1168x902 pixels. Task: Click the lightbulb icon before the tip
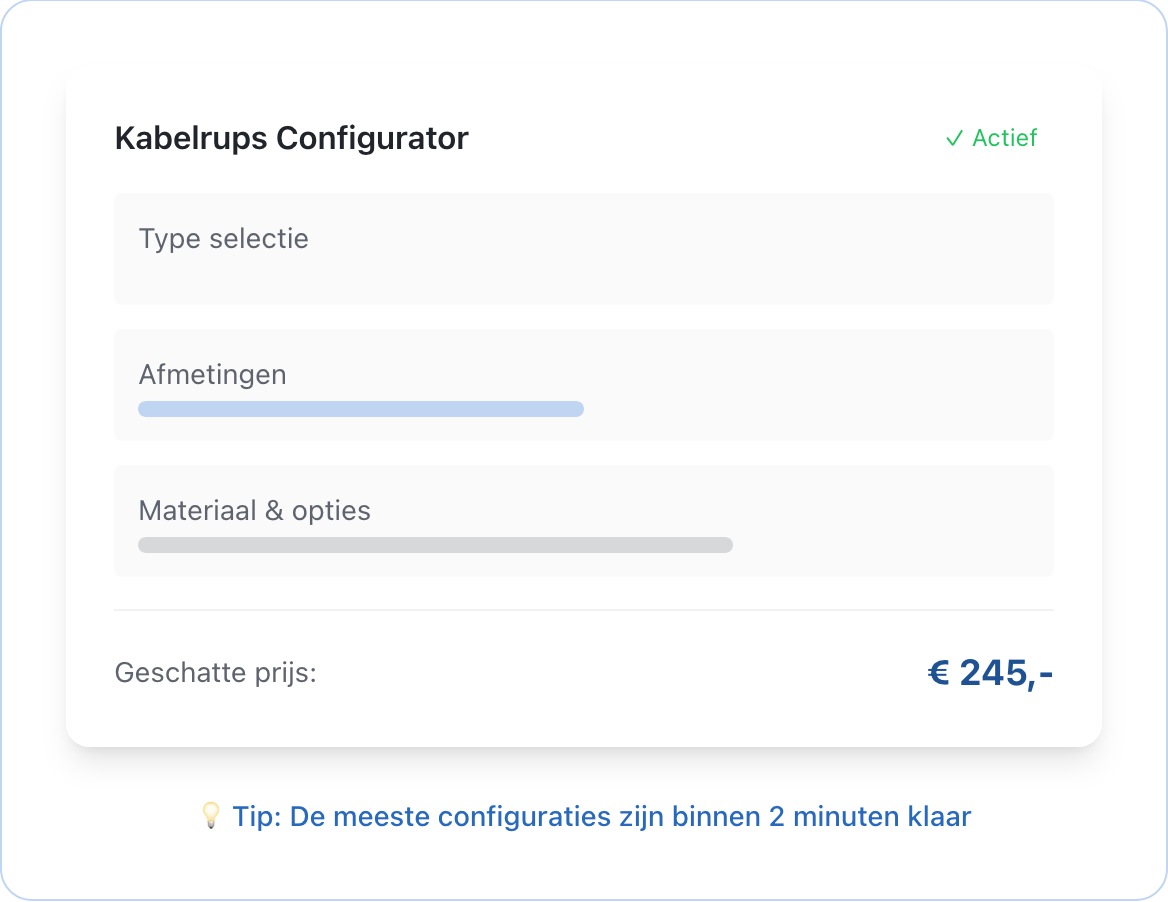(210, 816)
